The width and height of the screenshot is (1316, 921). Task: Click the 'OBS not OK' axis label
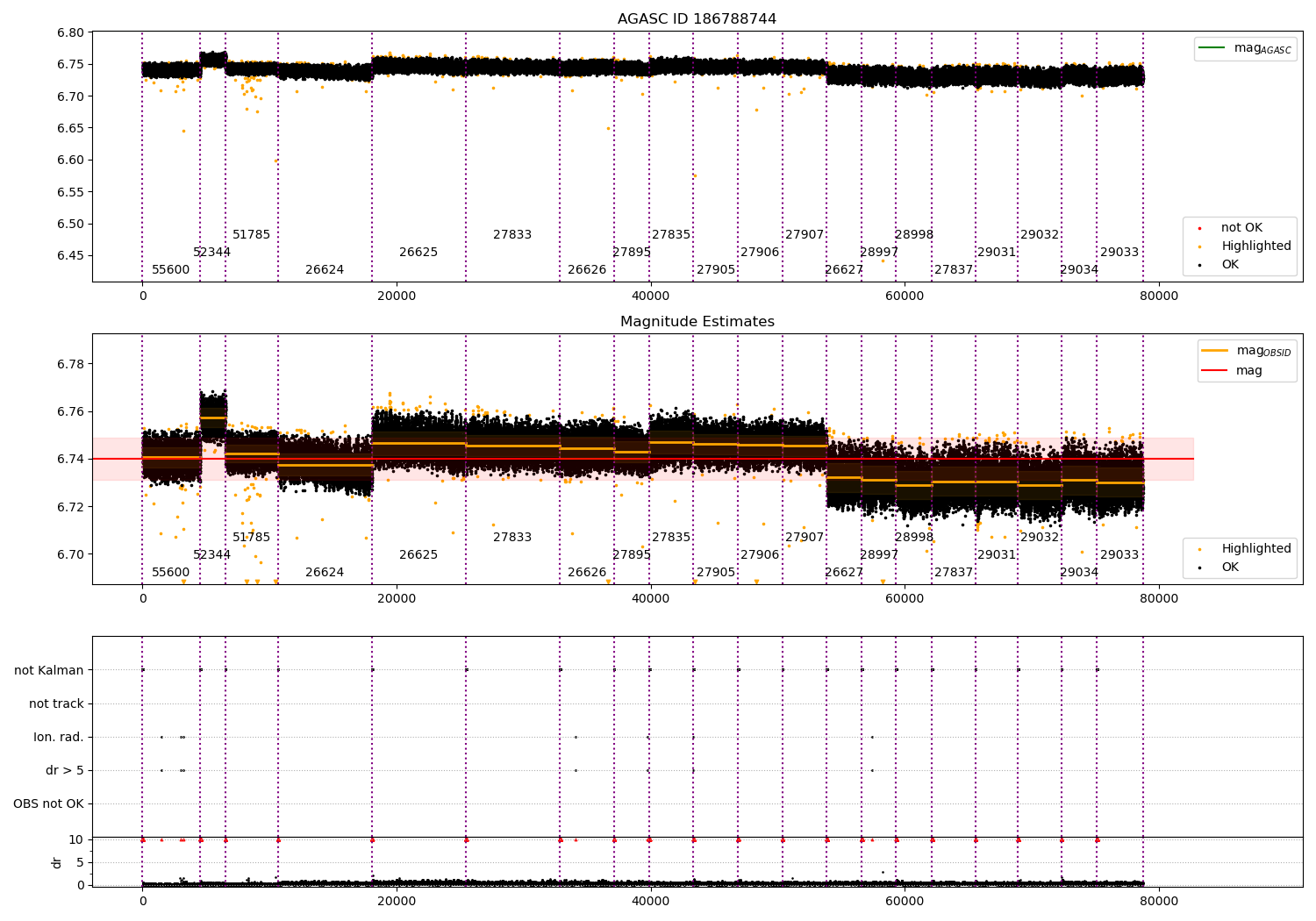pos(48,804)
